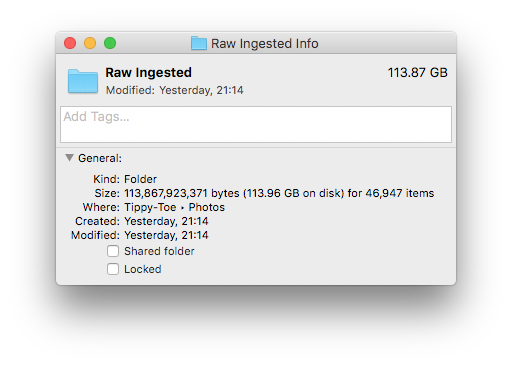512x365 pixels.
Task: Close the Raw Ingested Info window
Action: [70, 43]
